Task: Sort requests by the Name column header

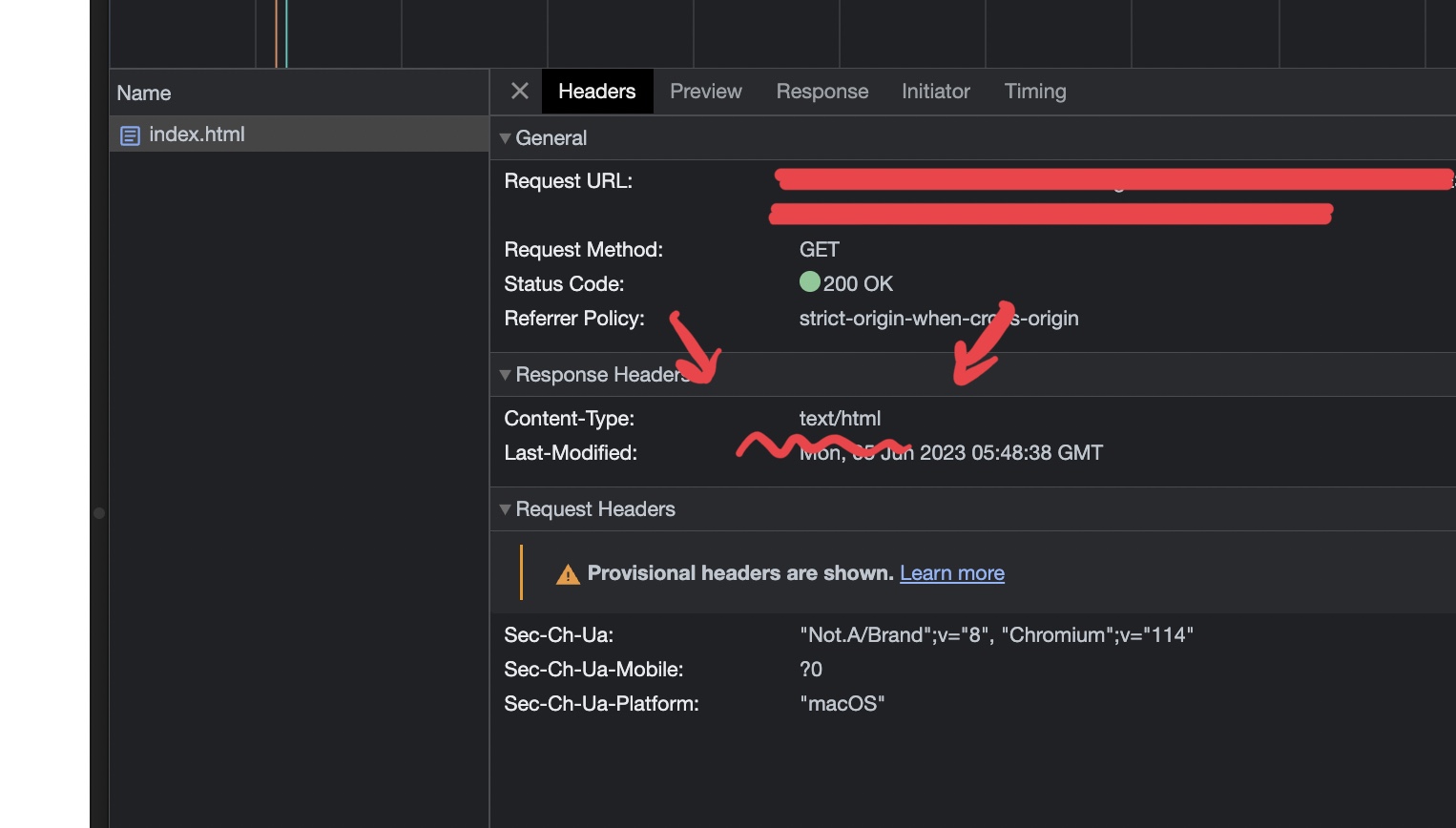Action: coord(144,93)
